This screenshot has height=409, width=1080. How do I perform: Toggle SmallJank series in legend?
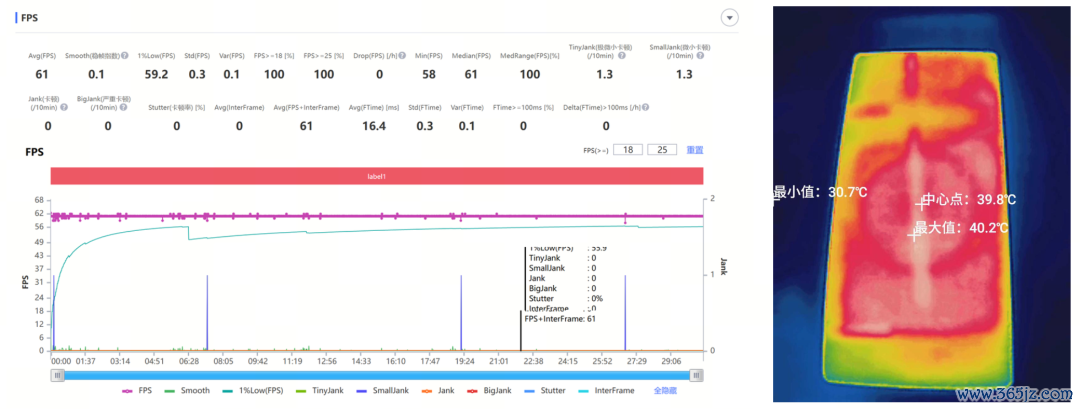pos(382,390)
